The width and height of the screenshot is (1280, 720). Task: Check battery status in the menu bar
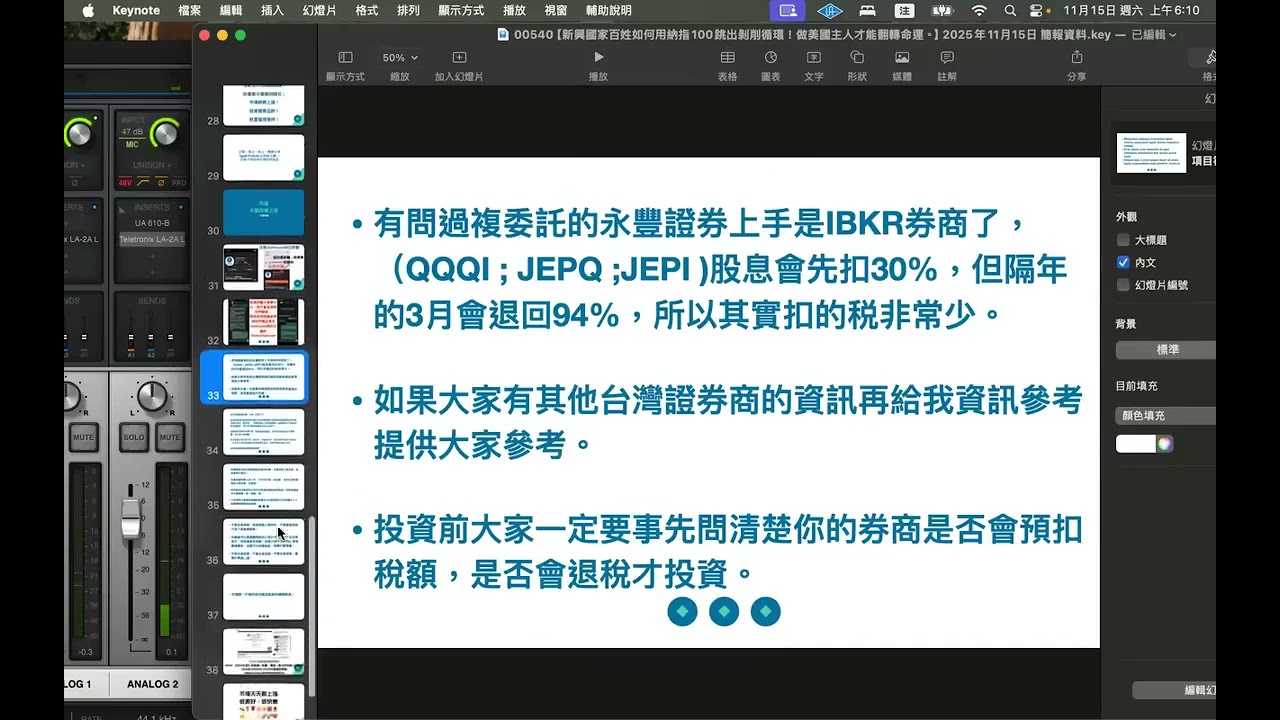coord(942,10)
